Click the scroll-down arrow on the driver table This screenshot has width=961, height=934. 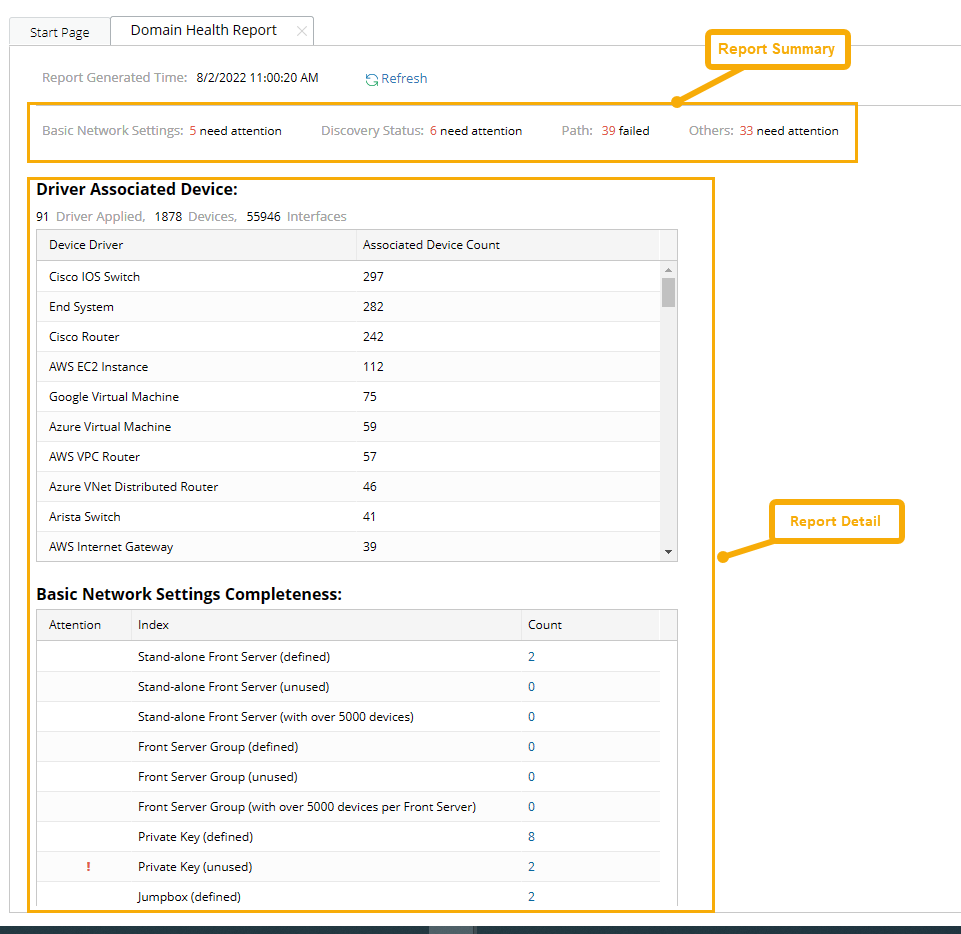point(670,552)
